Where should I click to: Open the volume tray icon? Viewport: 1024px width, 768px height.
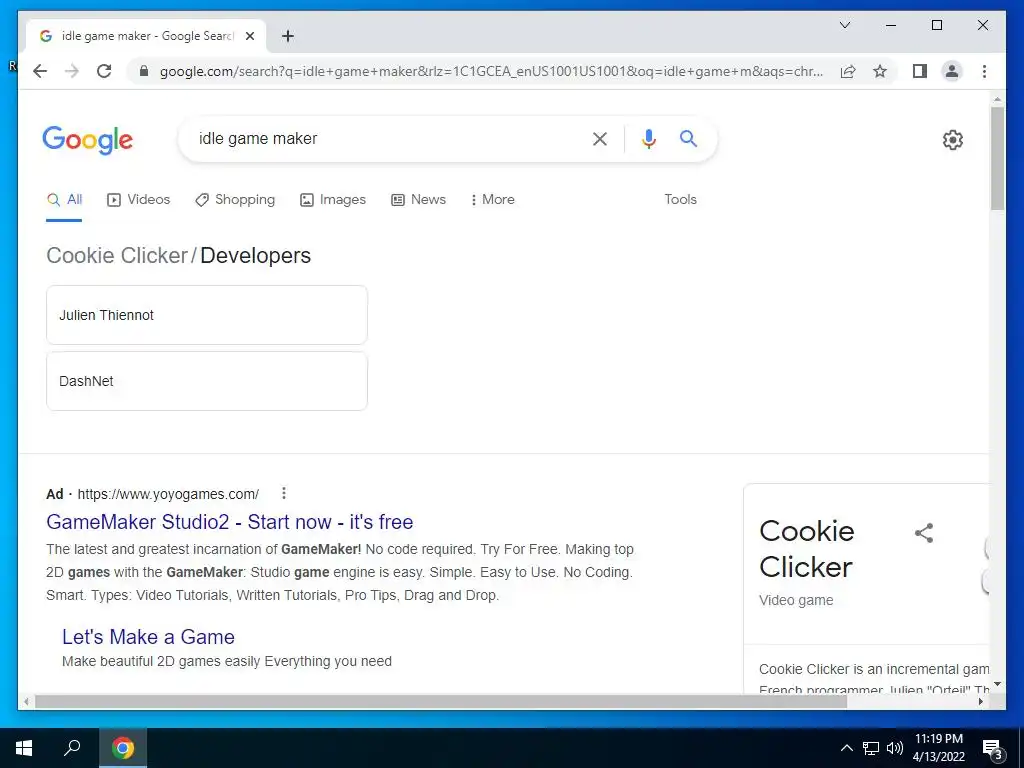895,748
